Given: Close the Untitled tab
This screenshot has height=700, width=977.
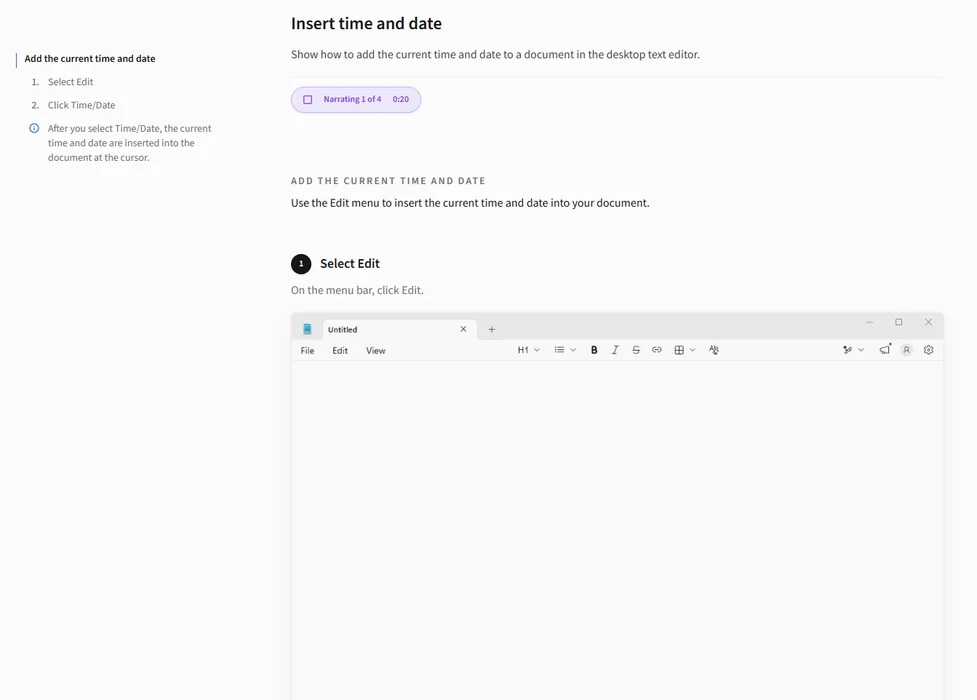Looking at the screenshot, I should click(x=463, y=329).
